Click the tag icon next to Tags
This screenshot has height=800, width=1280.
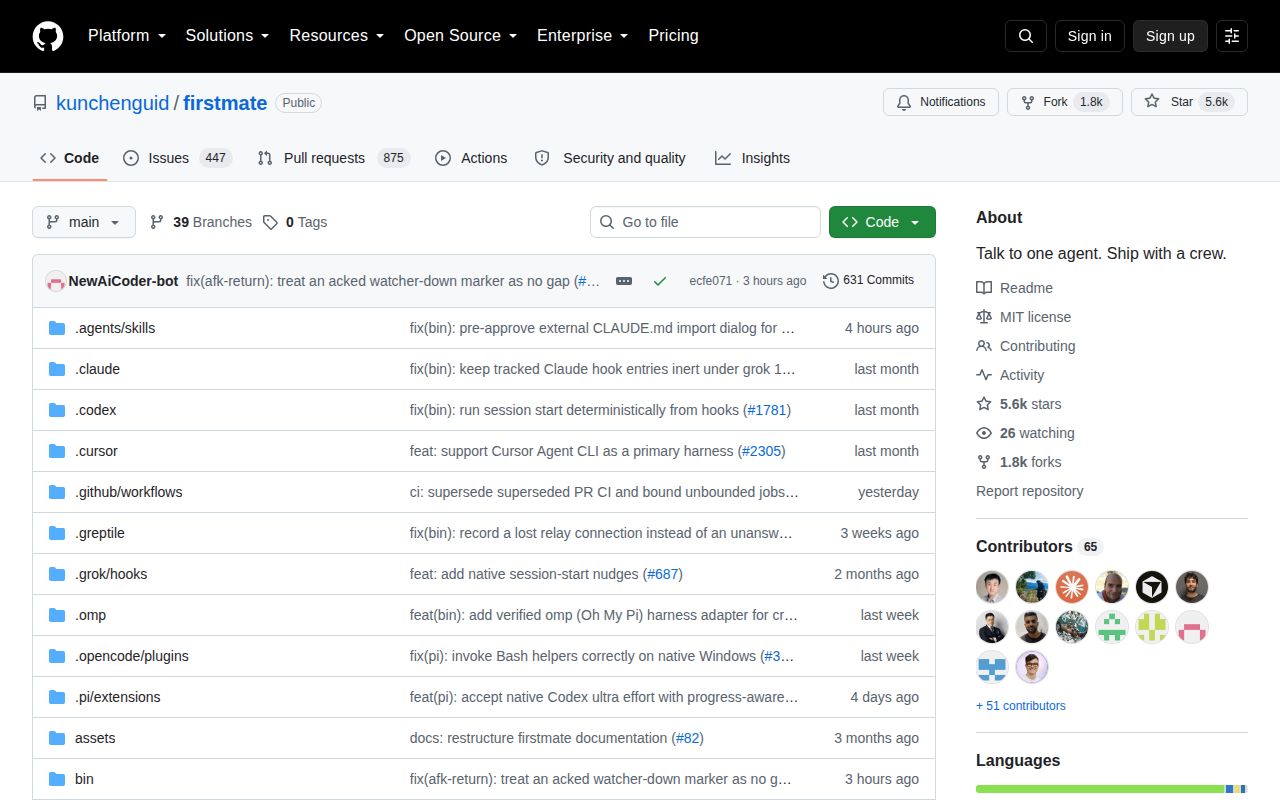pos(270,222)
